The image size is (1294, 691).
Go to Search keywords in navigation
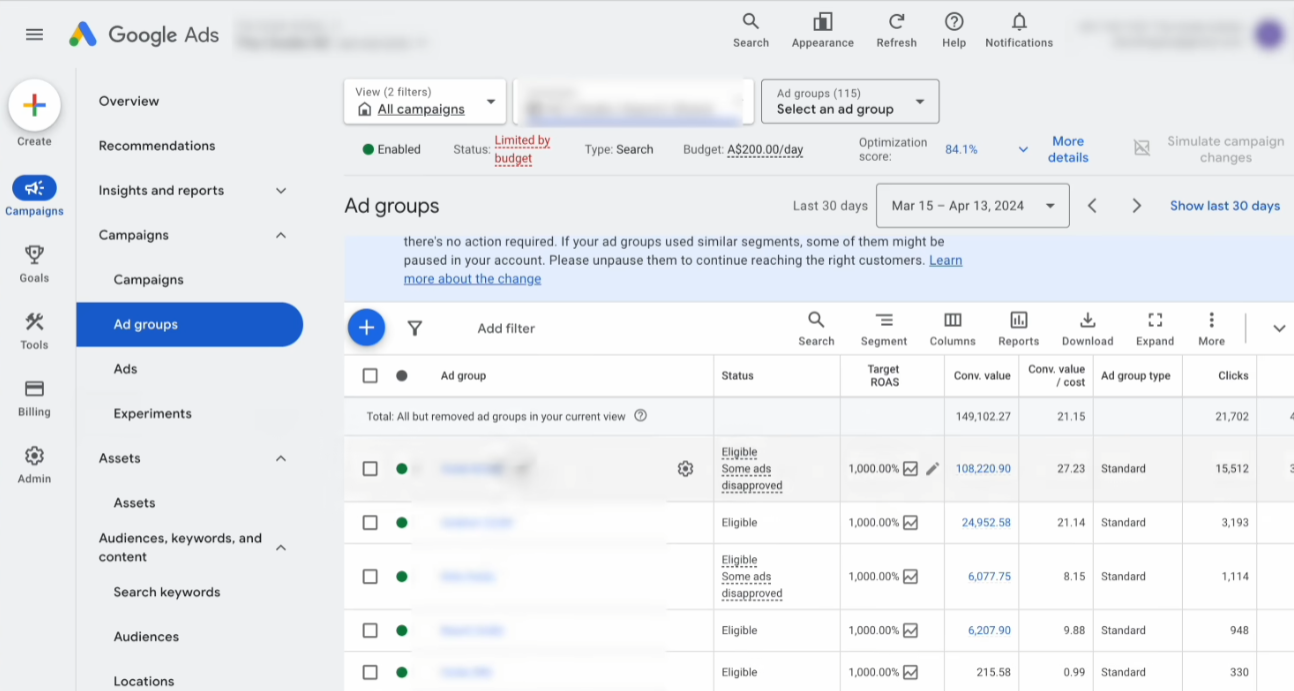tap(167, 592)
